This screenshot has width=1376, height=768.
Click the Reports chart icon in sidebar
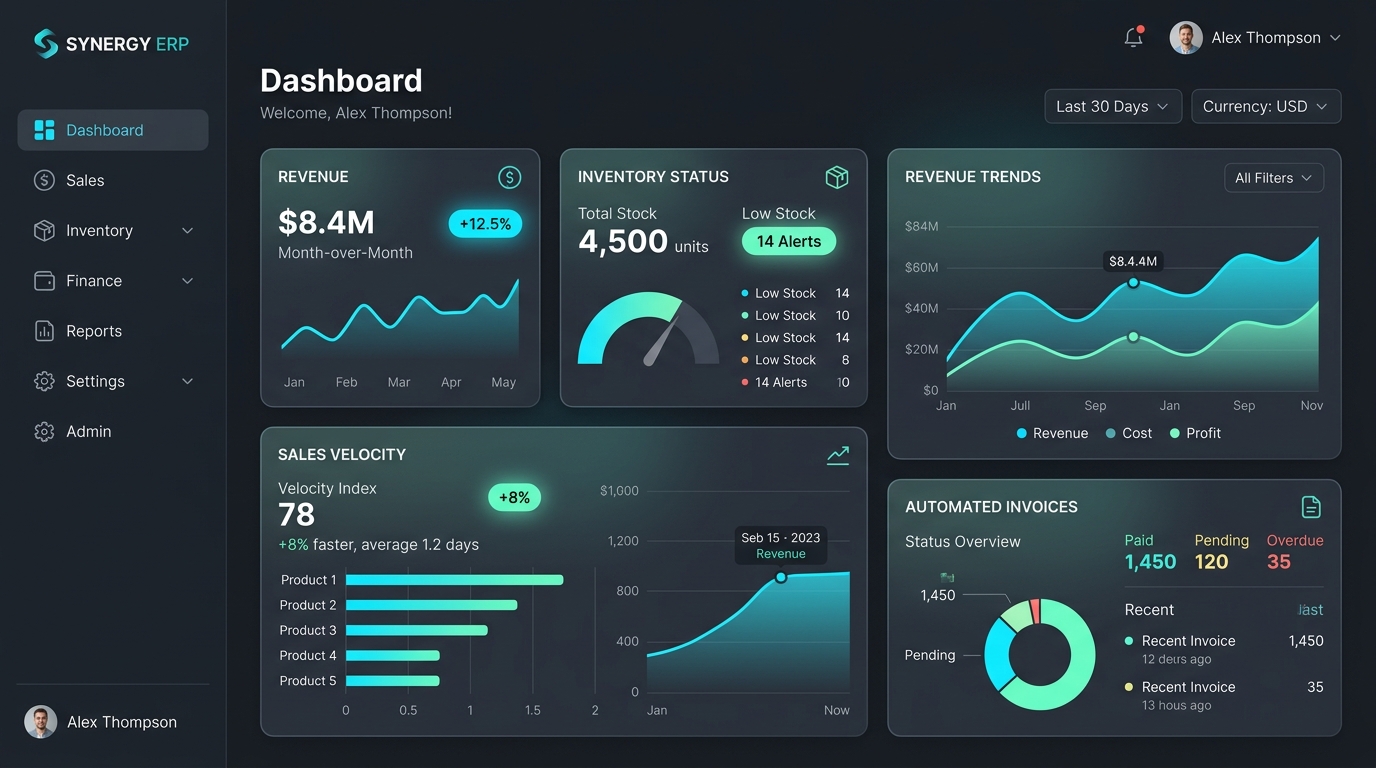pyautogui.click(x=44, y=331)
